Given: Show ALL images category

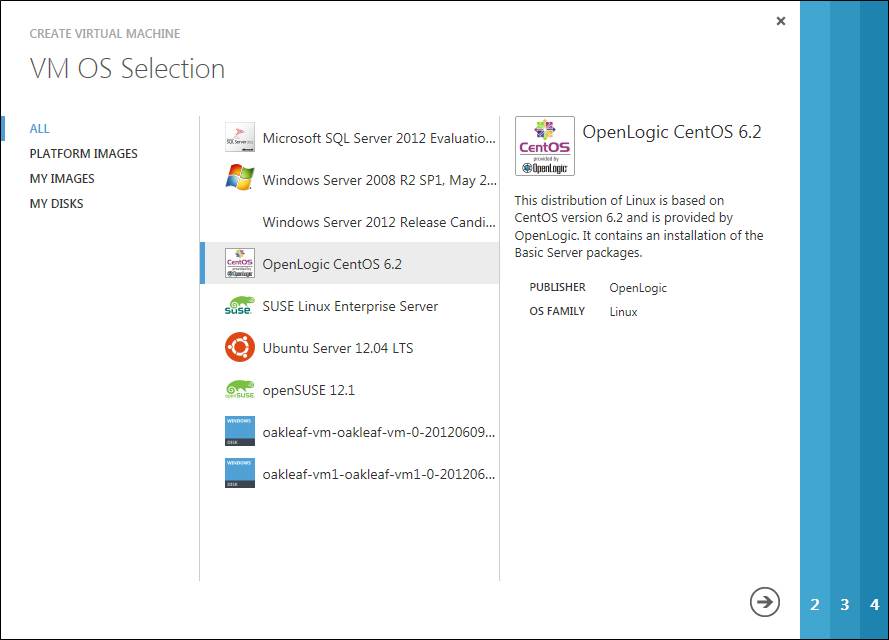Looking at the screenshot, I should tap(40, 129).
